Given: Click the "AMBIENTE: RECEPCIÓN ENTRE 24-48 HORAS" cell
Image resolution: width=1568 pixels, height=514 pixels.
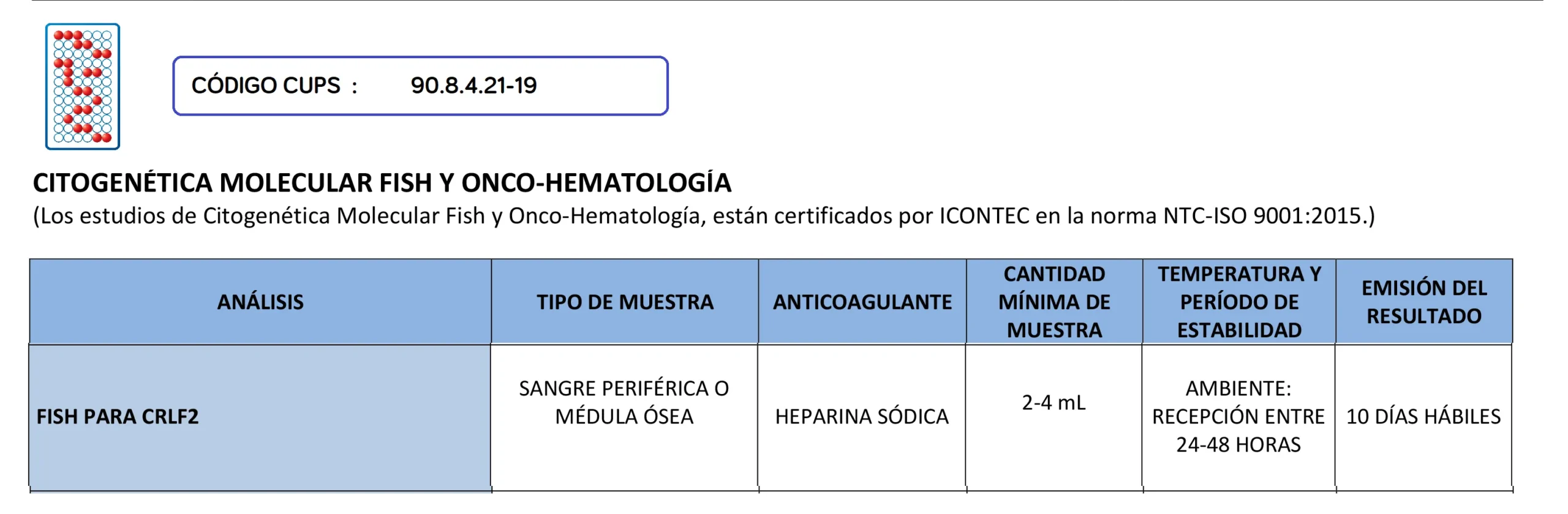Looking at the screenshot, I should pyautogui.click(x=1238, y=416).
